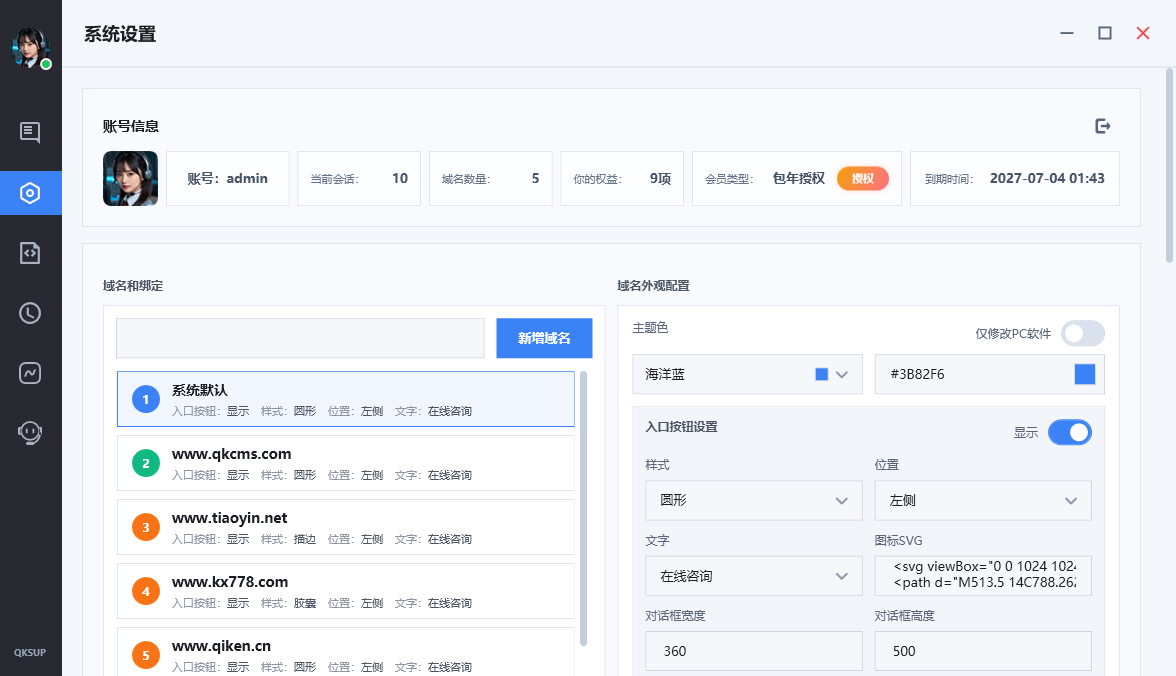Open the 位置 左侧 dropdown
Image resolution: width=1176 pixels, height=676 pixels.
(982, 500)
